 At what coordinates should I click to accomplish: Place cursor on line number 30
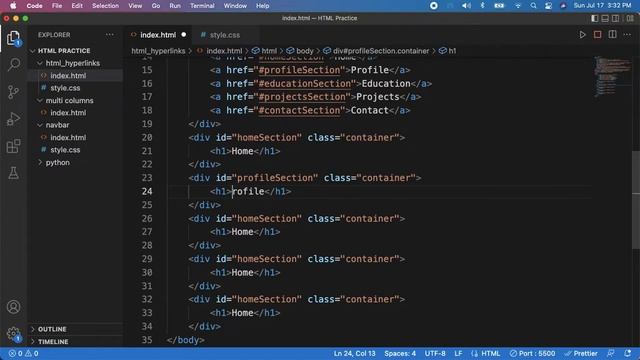point(147,272)
